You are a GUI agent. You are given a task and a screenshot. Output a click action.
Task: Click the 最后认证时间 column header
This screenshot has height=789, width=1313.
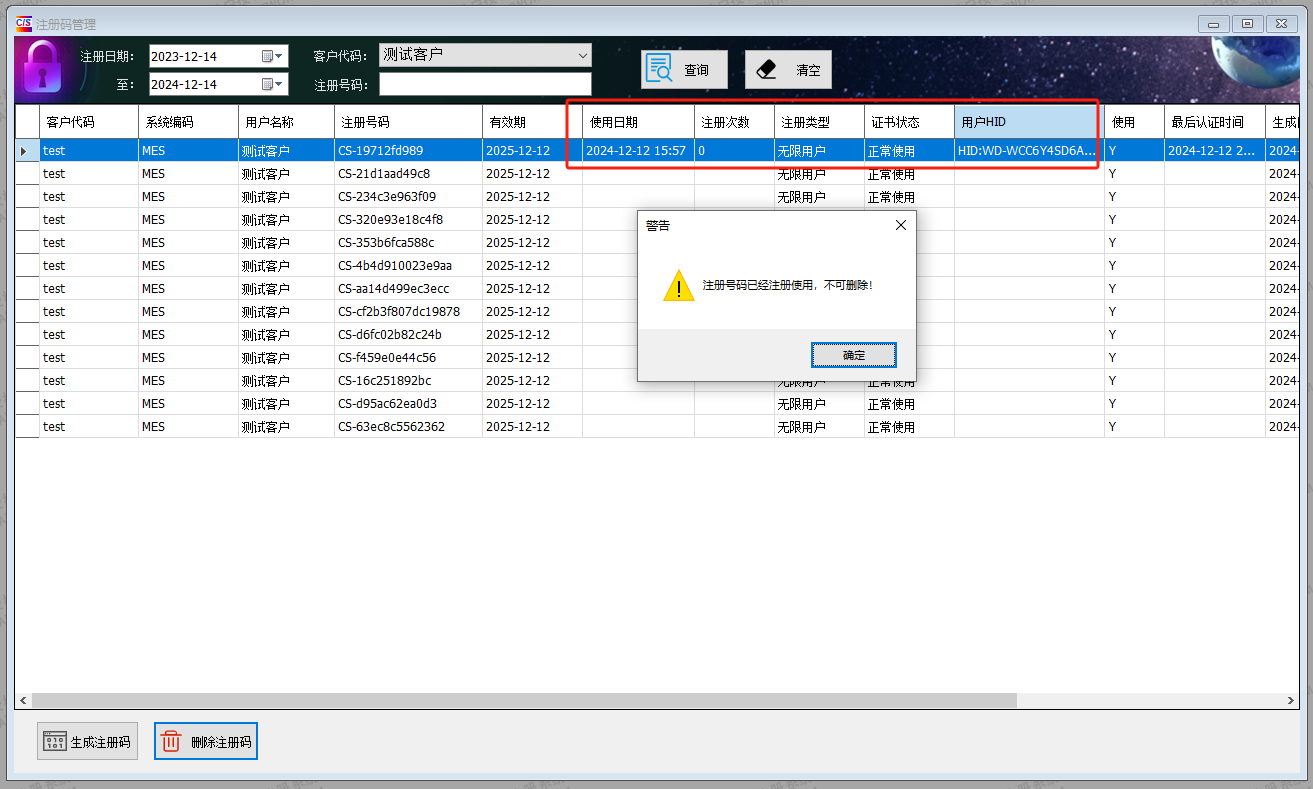pos(1214,122)
